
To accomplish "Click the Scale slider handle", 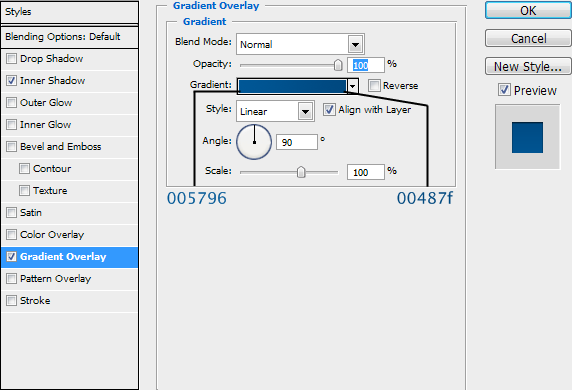I will point(301,172).
